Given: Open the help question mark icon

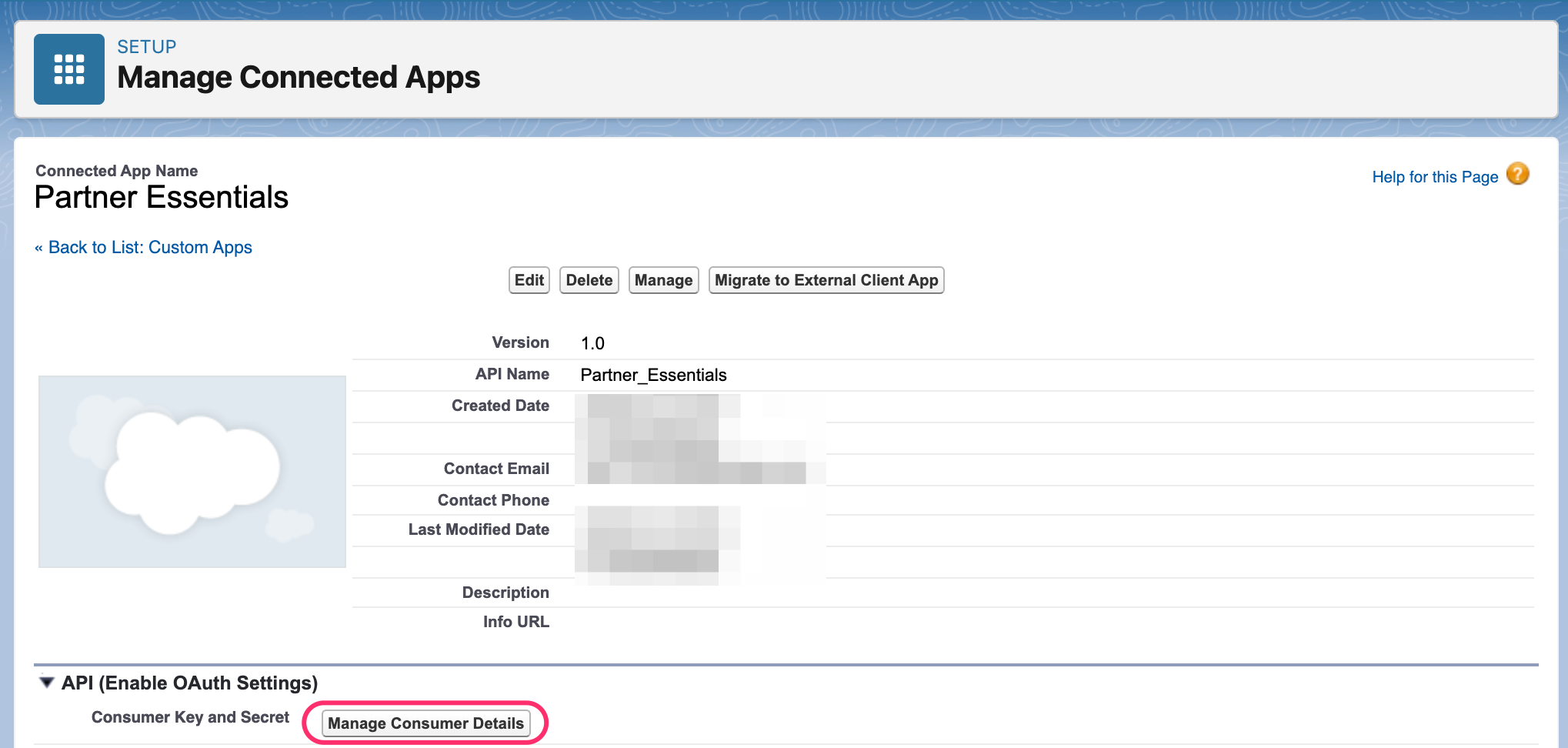Looking at the screenshot, I should (x=1517, y=174).
